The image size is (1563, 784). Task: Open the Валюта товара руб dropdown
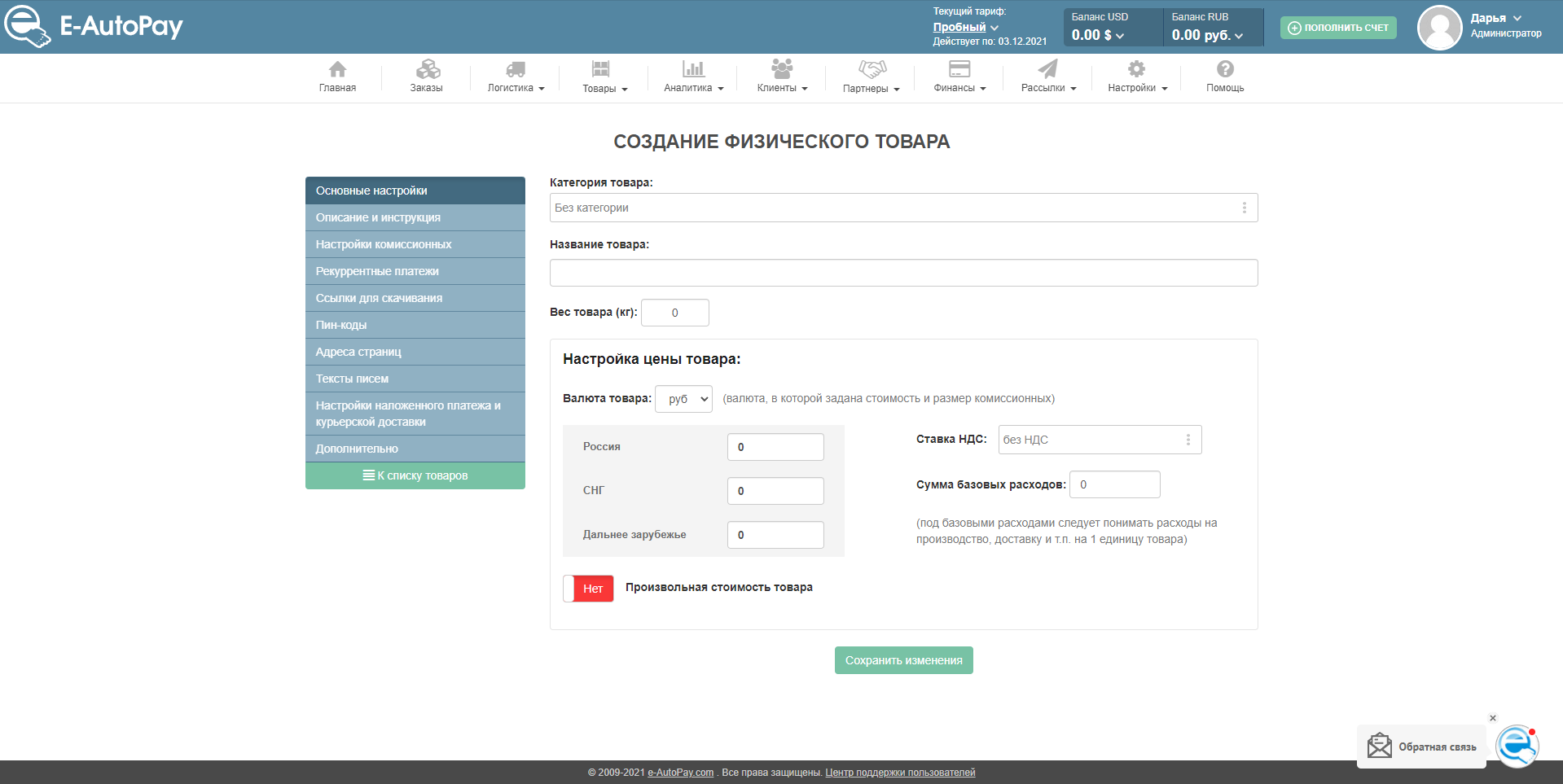tap(684, 399)
